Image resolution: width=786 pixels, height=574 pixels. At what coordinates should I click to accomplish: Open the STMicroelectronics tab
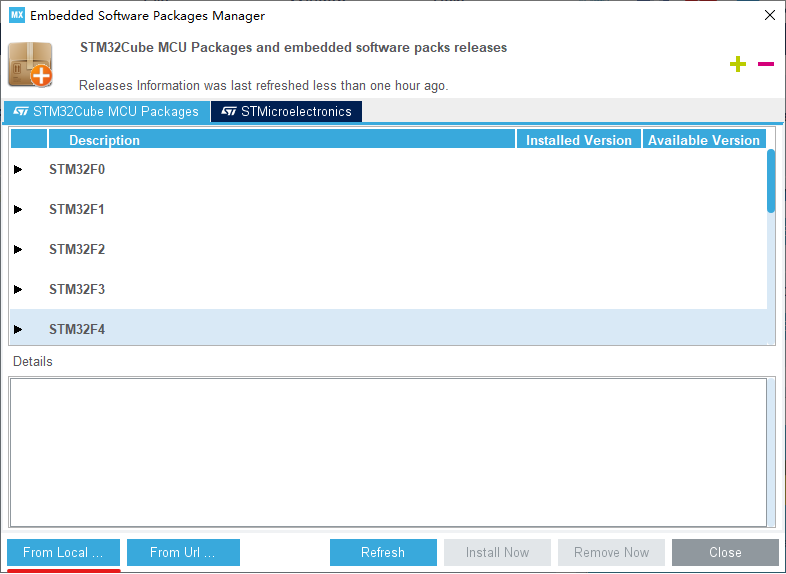(x=286, y=112)
